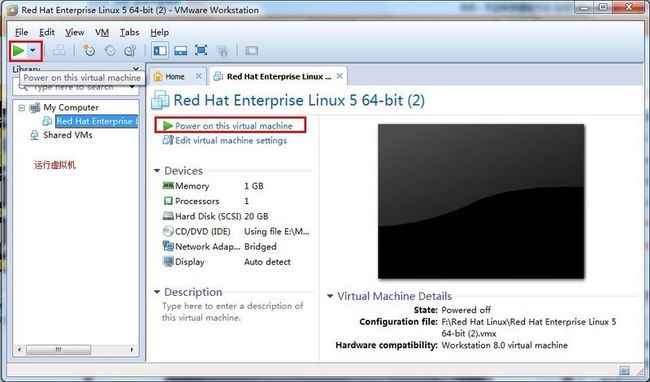Open the library search dropdown arrow
This screenshot has height=382, width=650.
[x=132, y=87]
